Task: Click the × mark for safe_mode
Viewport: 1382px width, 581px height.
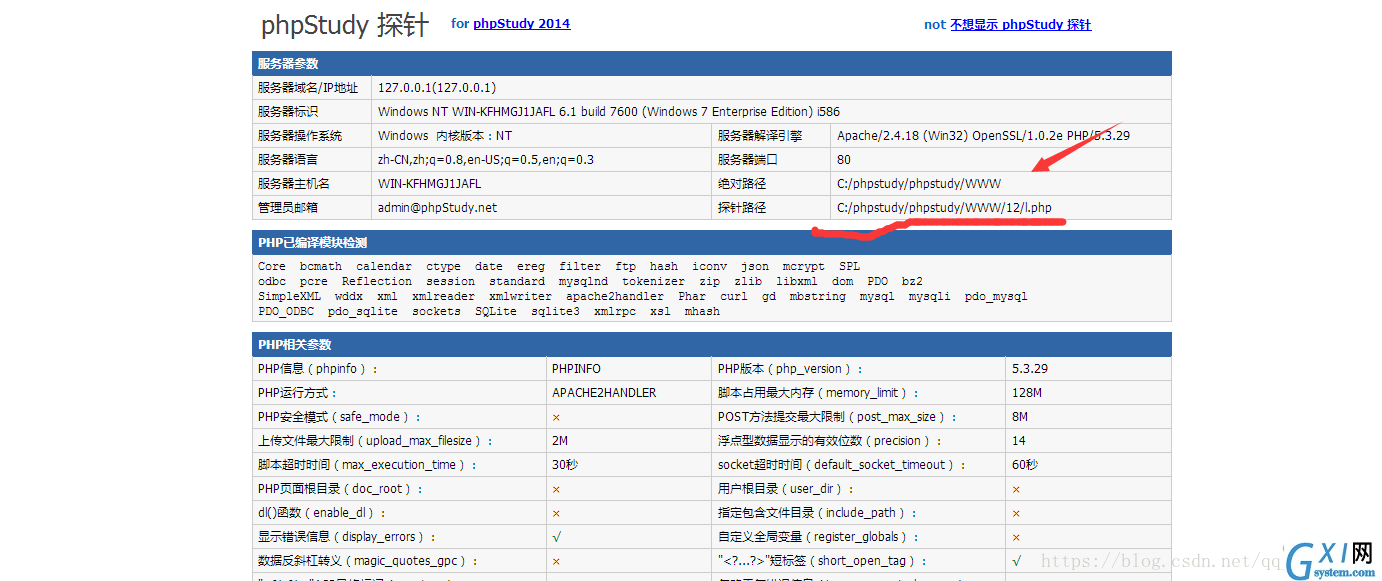Action: tap(556, 417)
